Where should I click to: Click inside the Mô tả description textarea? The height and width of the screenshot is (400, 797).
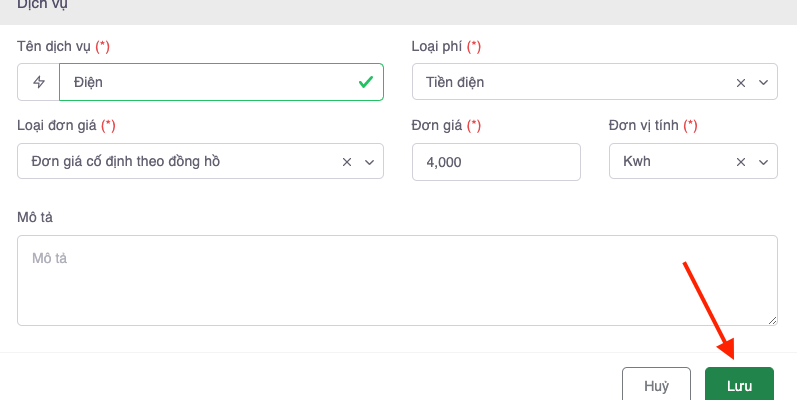click(397, 280)
